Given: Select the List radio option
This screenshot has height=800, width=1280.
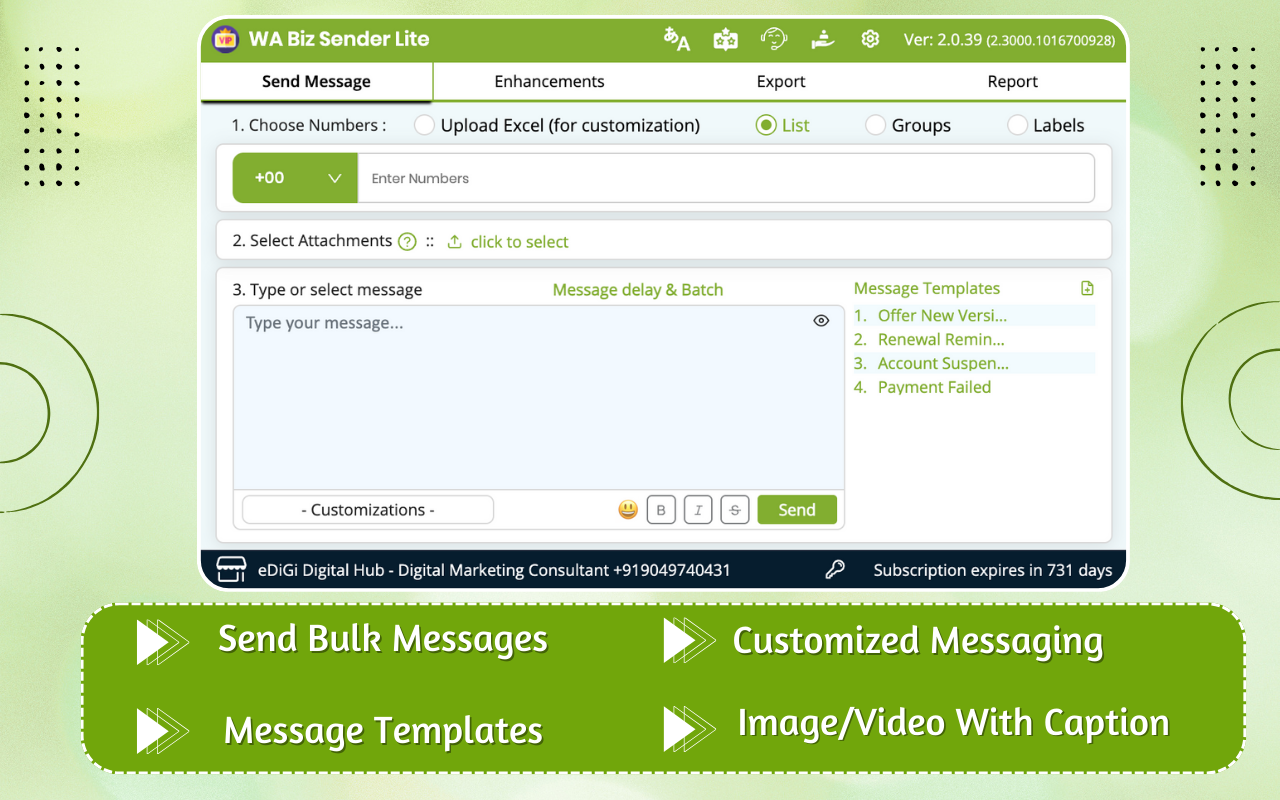Looking at the screenshot, I should tap(764, 125).
